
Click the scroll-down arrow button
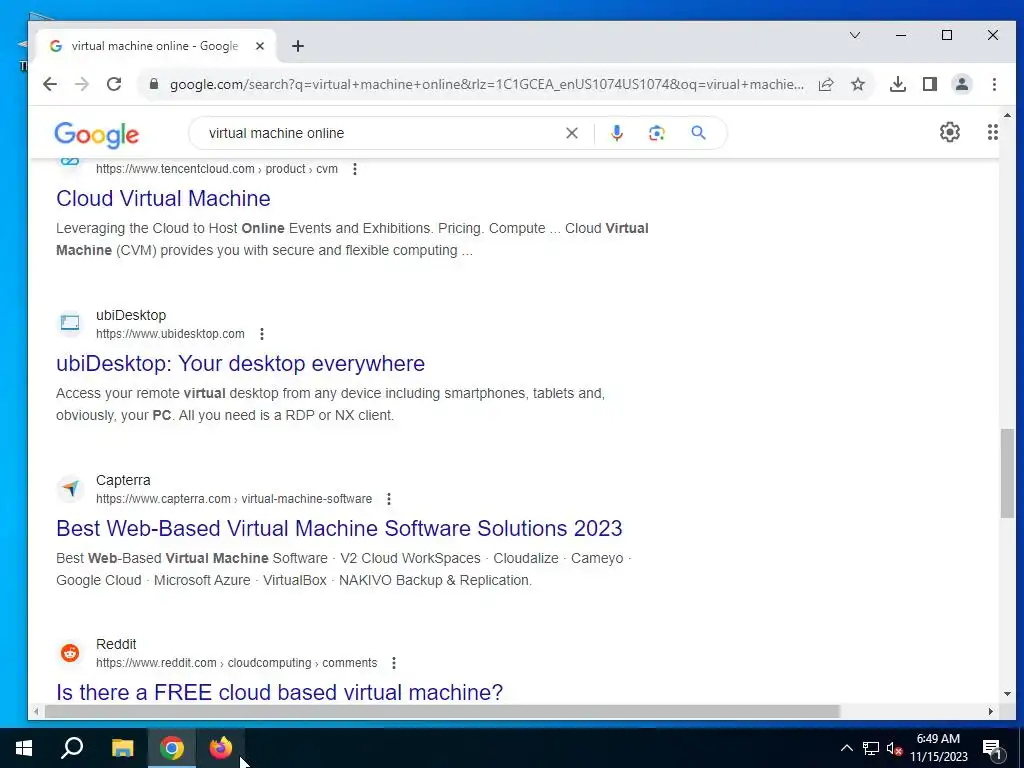[x=1006, y=694]
